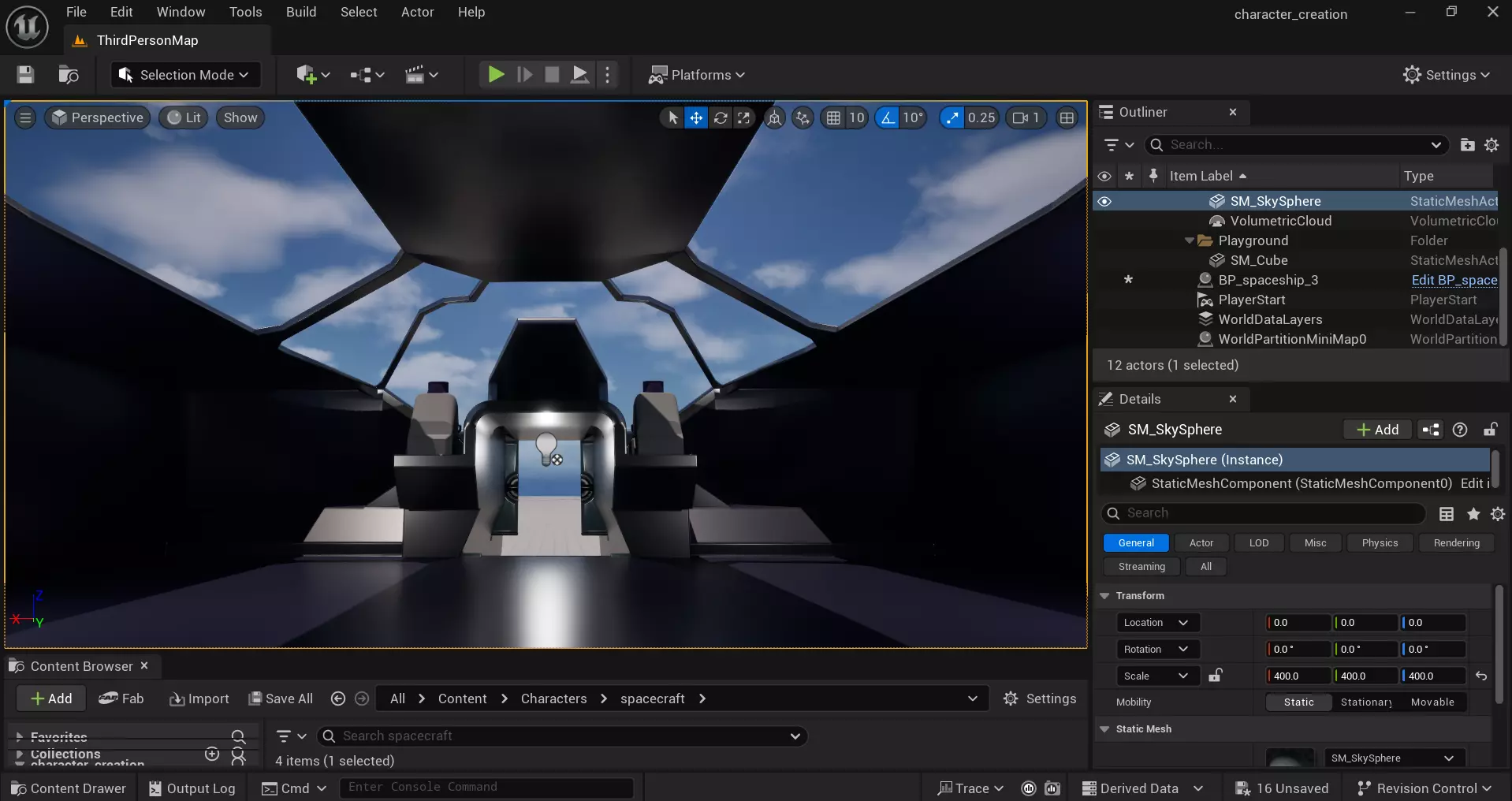The height and width of the screenshot is (801, 1512).
Task: Toggle rotation snapping angle icon
Action: pos(888,117)
